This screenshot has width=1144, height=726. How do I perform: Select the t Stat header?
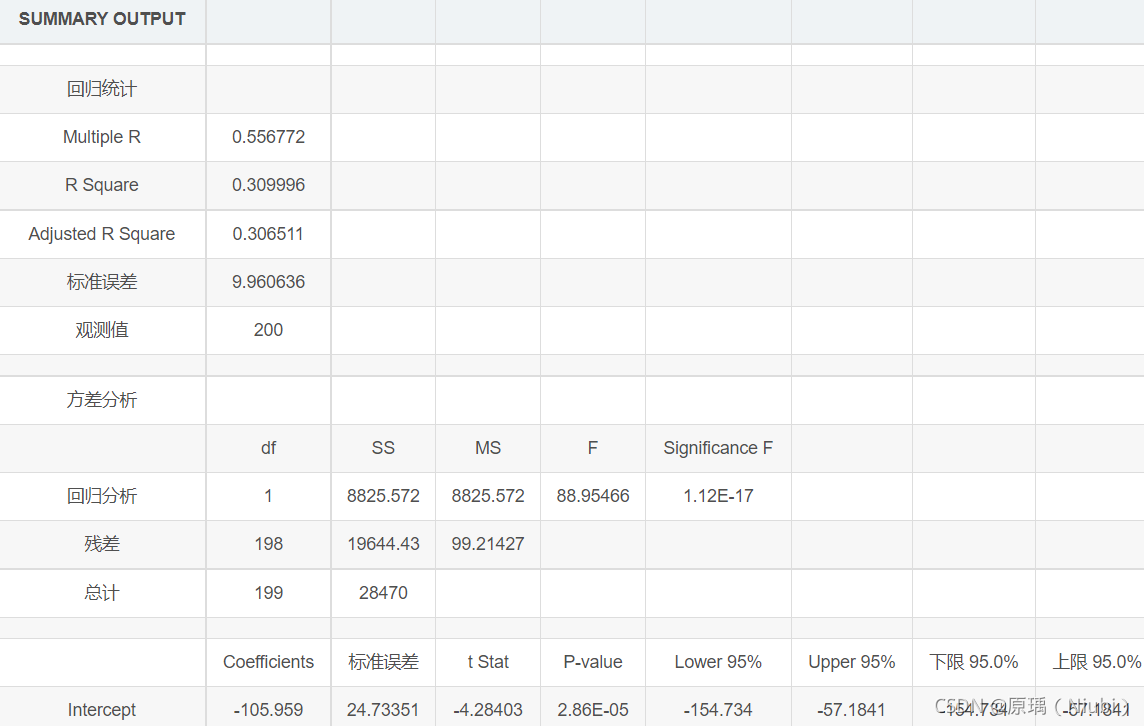pos(488,662)
